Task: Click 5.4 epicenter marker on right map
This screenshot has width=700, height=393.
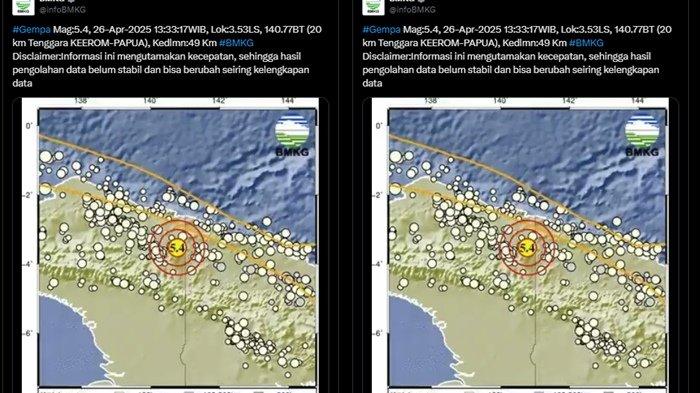Action: point(527,247)
